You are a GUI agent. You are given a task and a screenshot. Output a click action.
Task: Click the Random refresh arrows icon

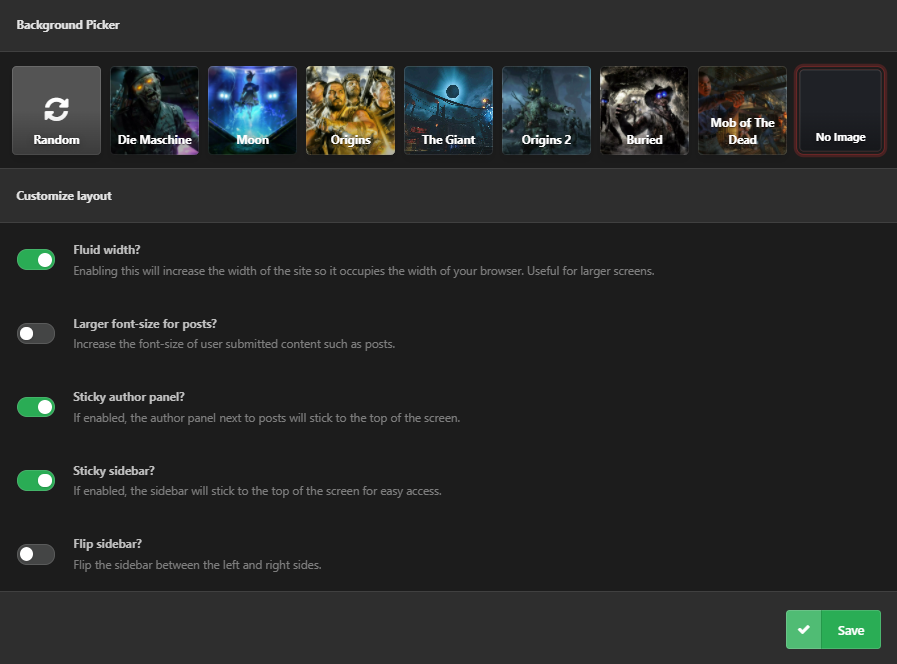pyautogui.click(x=56, y=109)
